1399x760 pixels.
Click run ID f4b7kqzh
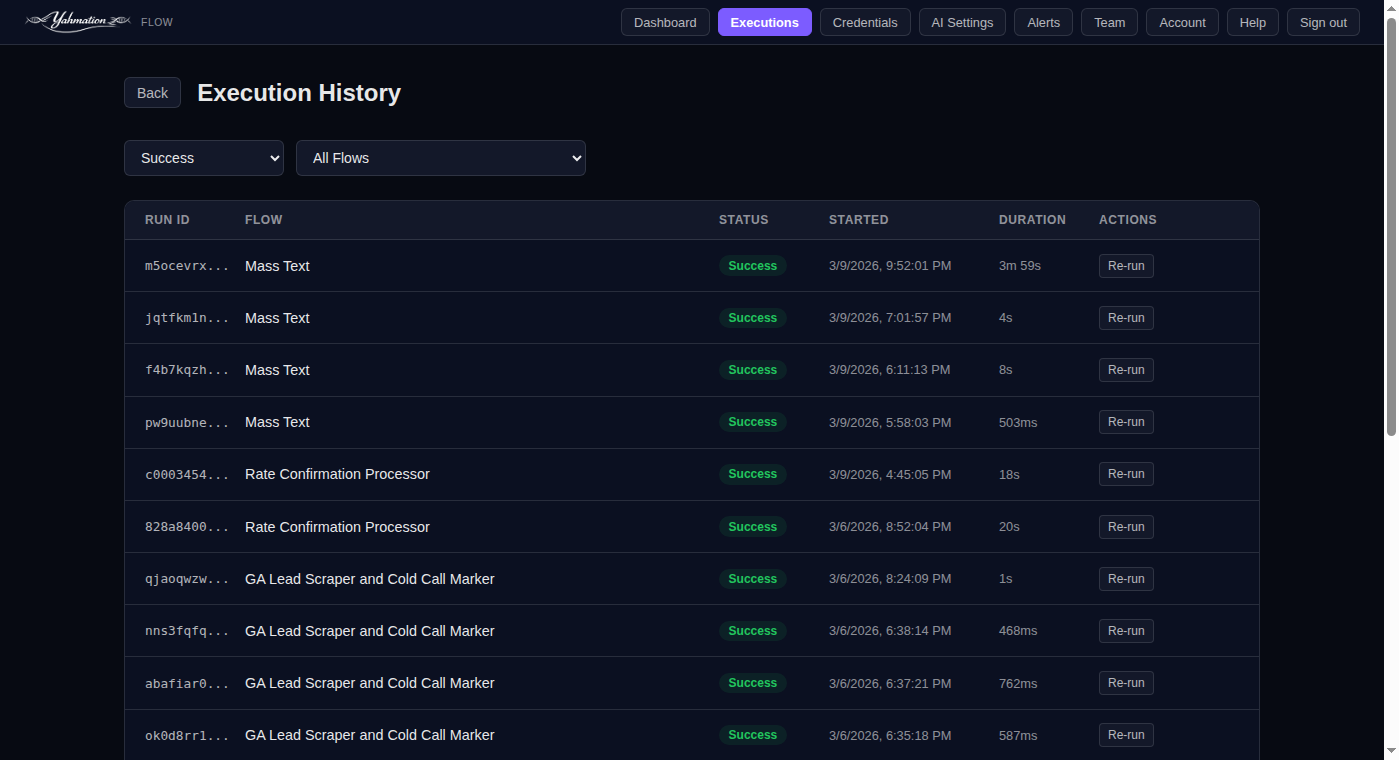[187, 370]
